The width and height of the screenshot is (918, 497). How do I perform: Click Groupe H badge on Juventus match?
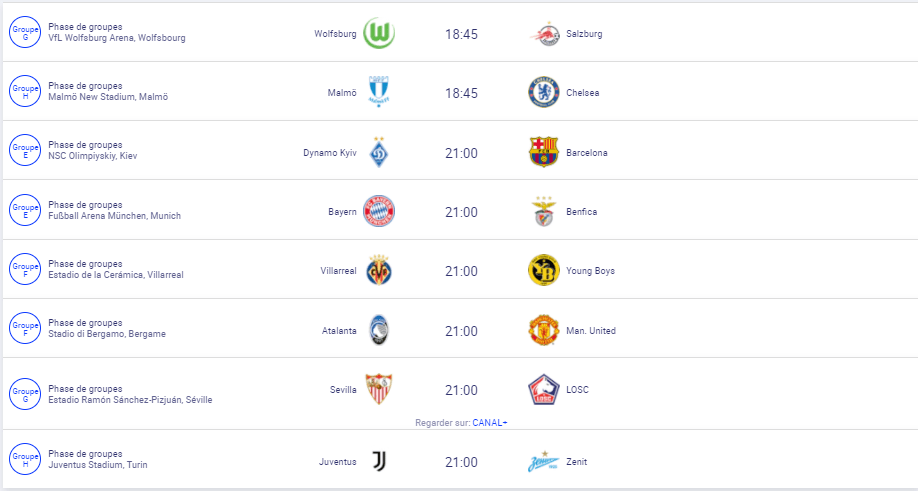point(24,461)
